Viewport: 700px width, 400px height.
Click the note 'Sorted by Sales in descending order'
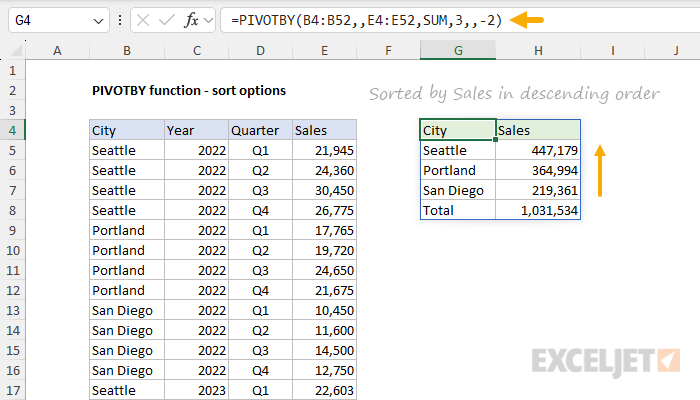coord(514,93)
